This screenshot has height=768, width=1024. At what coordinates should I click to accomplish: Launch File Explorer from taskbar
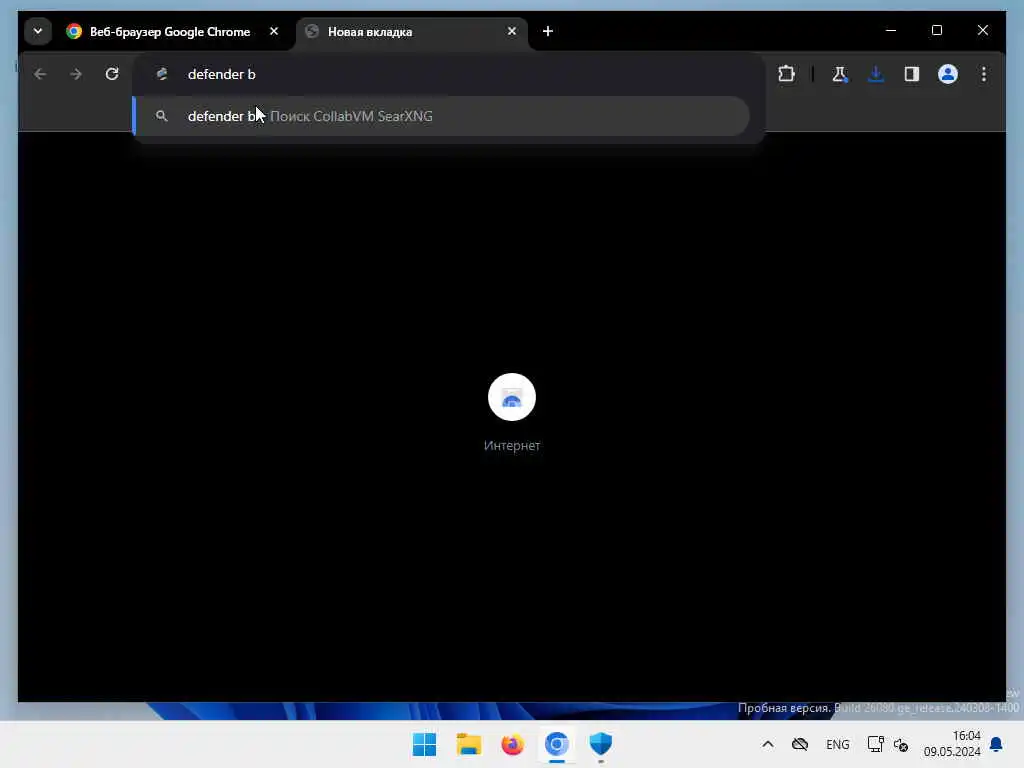tap(469, 744)
